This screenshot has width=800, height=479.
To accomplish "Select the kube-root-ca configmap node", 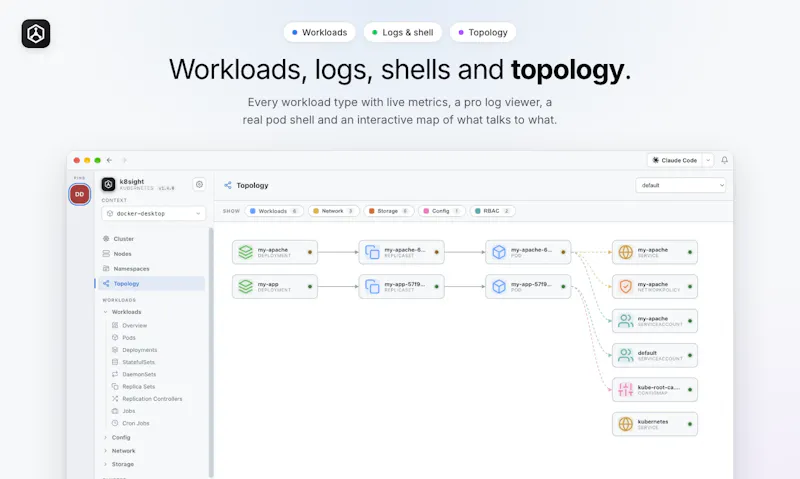I will click(x=655, y=390).
